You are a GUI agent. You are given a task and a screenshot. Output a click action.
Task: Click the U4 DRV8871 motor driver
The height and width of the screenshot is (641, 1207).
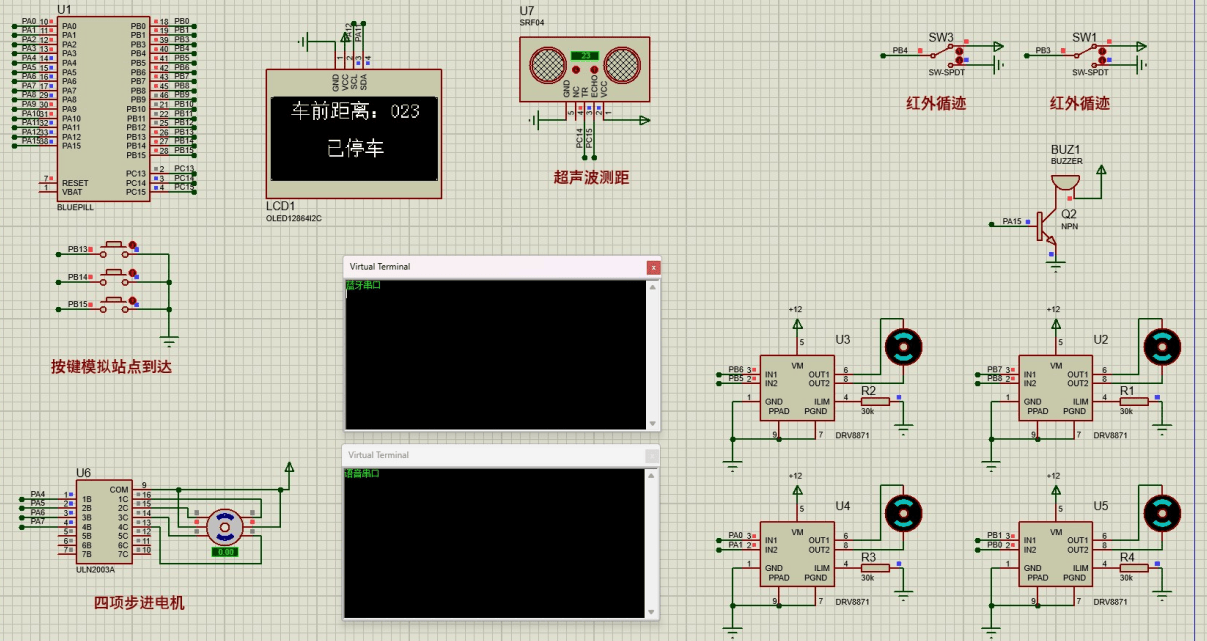[x=796, y=552]
